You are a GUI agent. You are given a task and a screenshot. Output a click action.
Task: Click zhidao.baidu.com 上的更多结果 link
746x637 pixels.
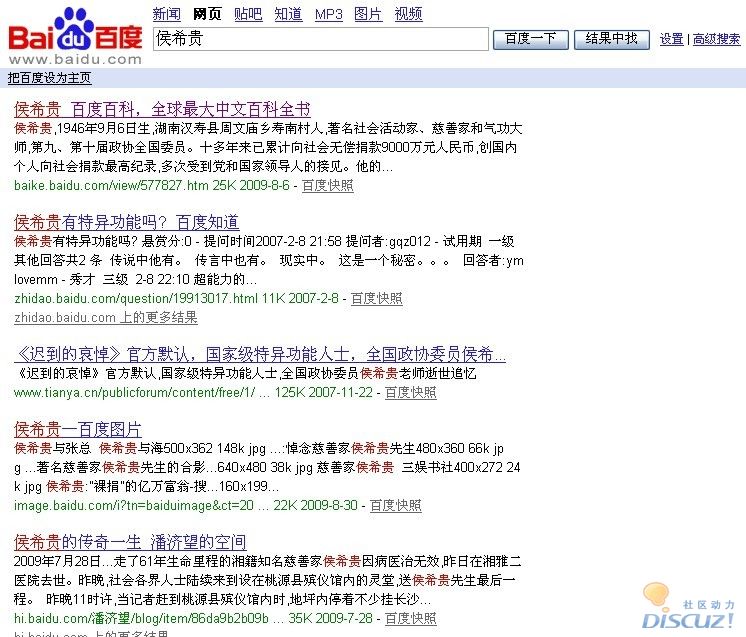click(106, 317)
